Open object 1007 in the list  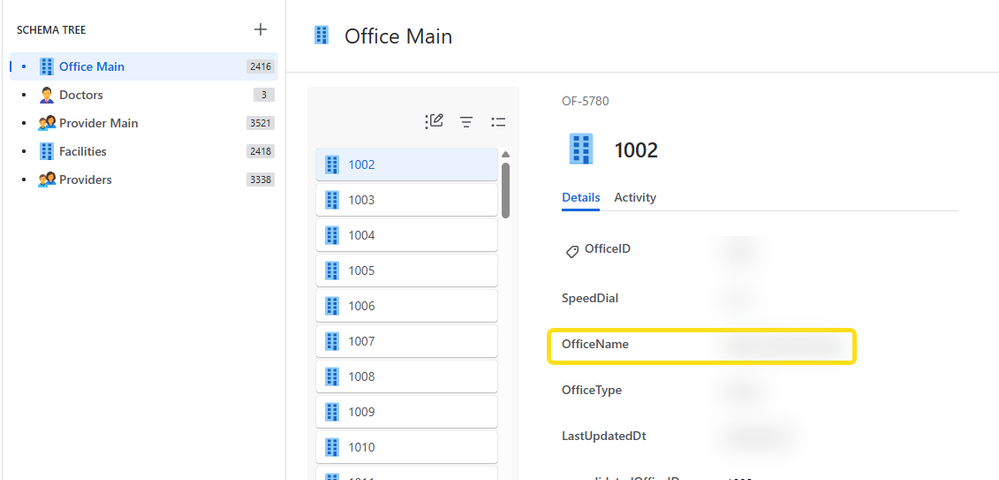406,341
